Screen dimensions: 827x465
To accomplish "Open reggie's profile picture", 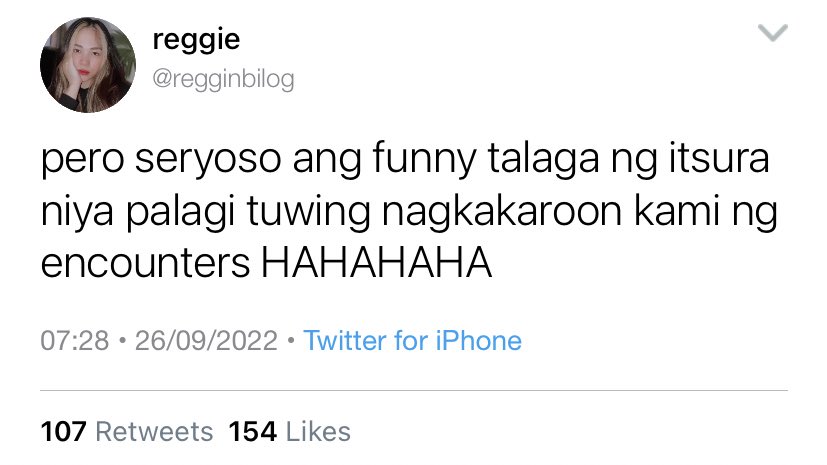I will coord(88,65).
